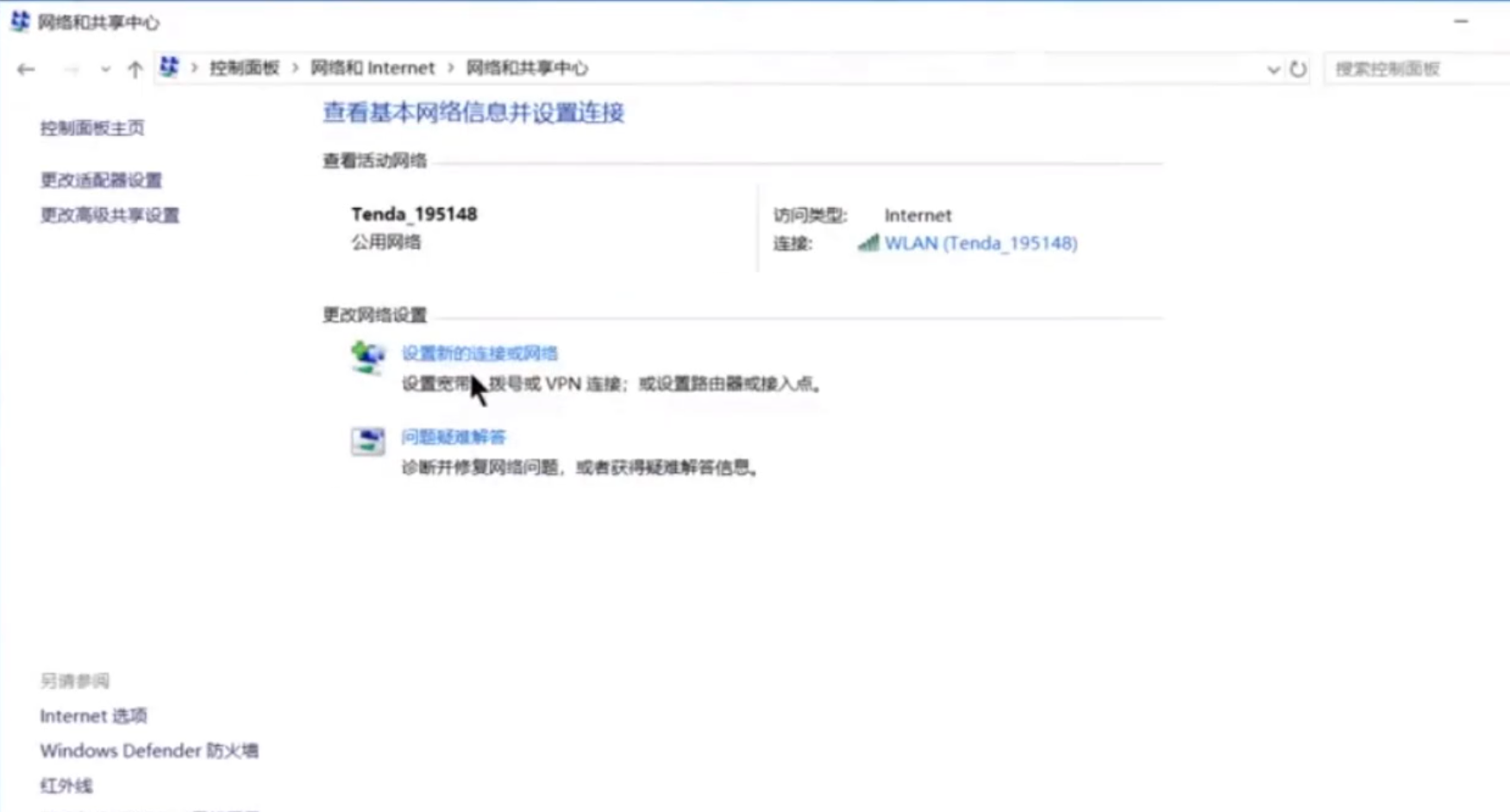Click the back navigation arrow

click(25, 69)
